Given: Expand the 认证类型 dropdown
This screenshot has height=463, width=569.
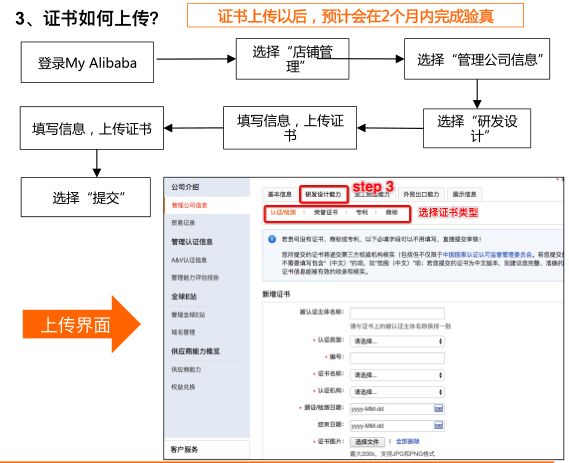Looking at the screenshot, I should (x=397, y=341).
